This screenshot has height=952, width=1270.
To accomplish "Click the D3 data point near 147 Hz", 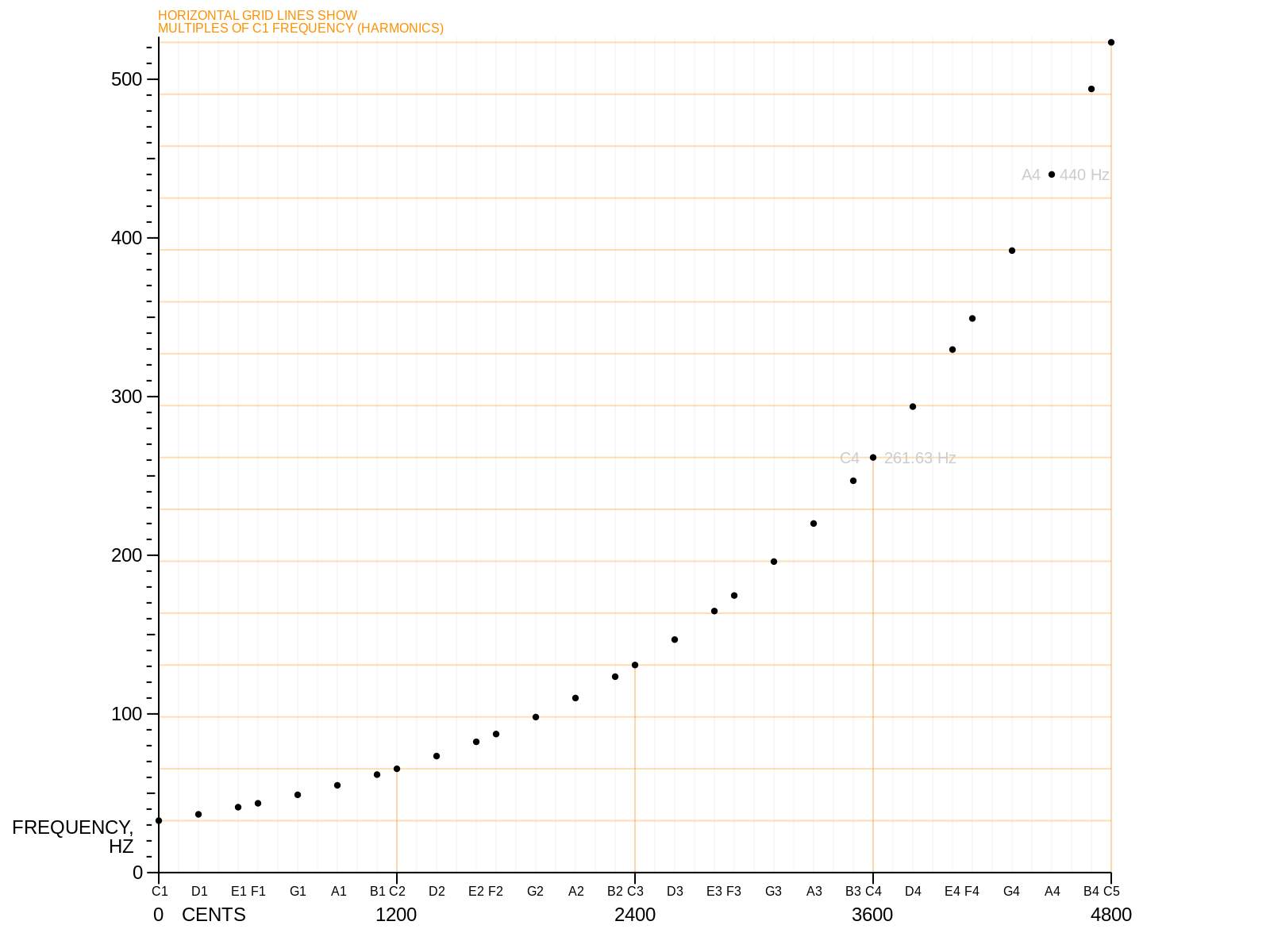I will tap(675, 639).
